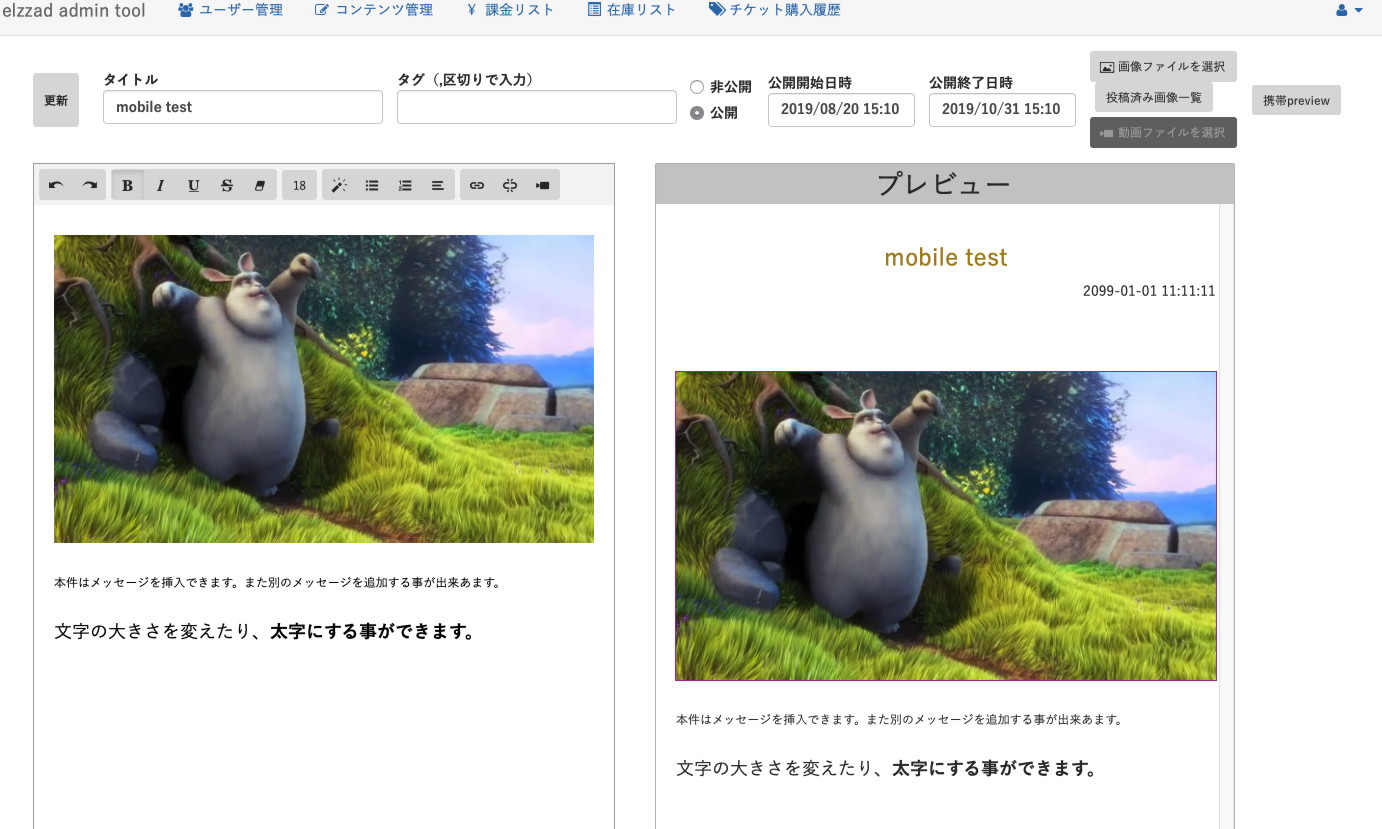
Task: Open 携帯preview
Action: (x=1296, y=100)
